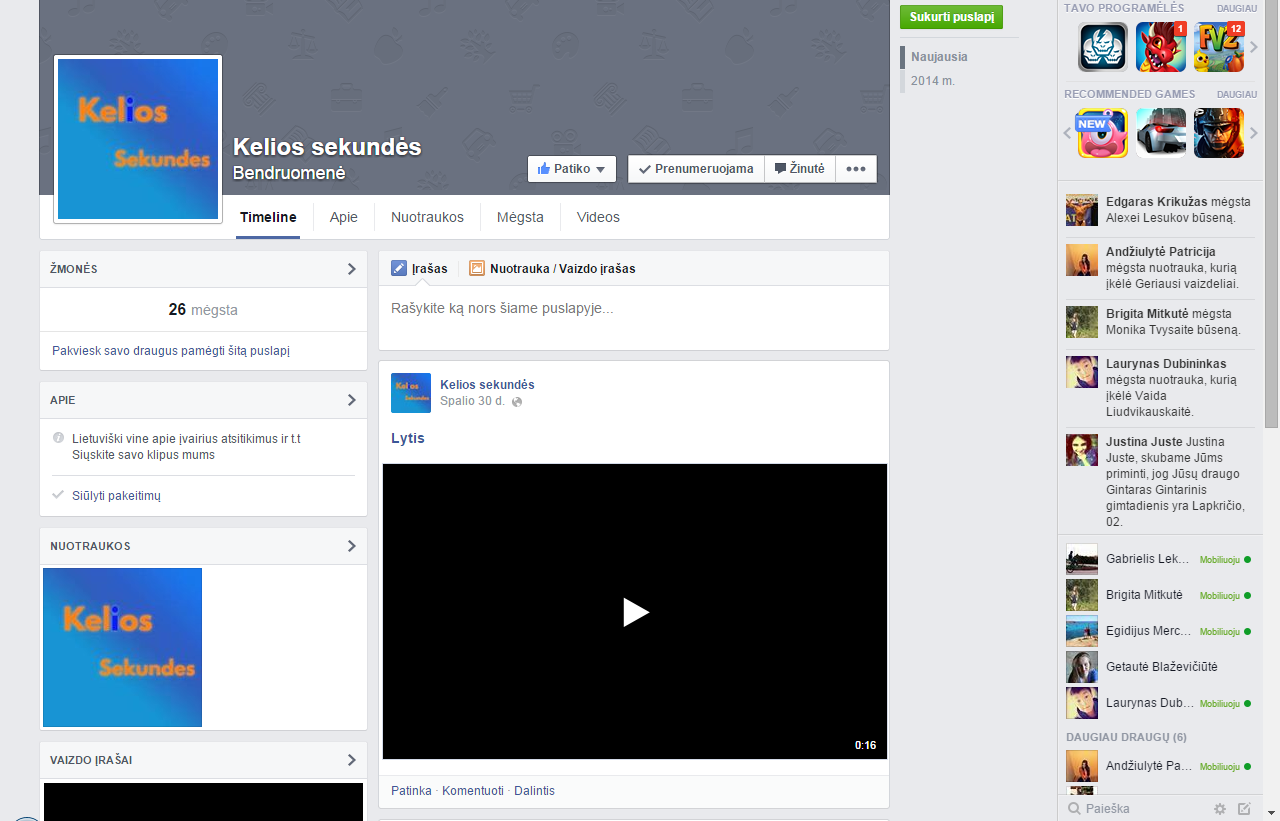Open the photo thumbnail in Nuotraukos section

pyautogui.click(x=122, y=647)
